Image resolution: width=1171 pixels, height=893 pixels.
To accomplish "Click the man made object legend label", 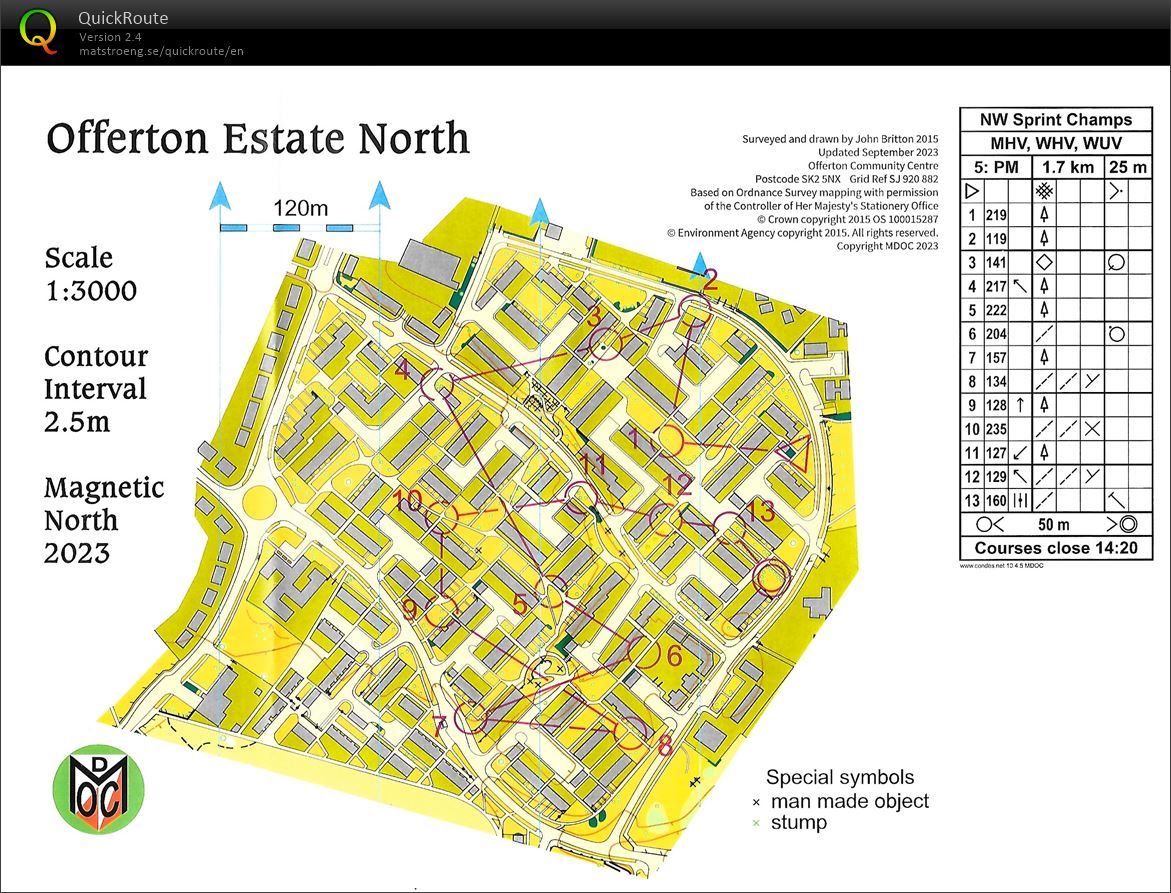I will 850,802.
